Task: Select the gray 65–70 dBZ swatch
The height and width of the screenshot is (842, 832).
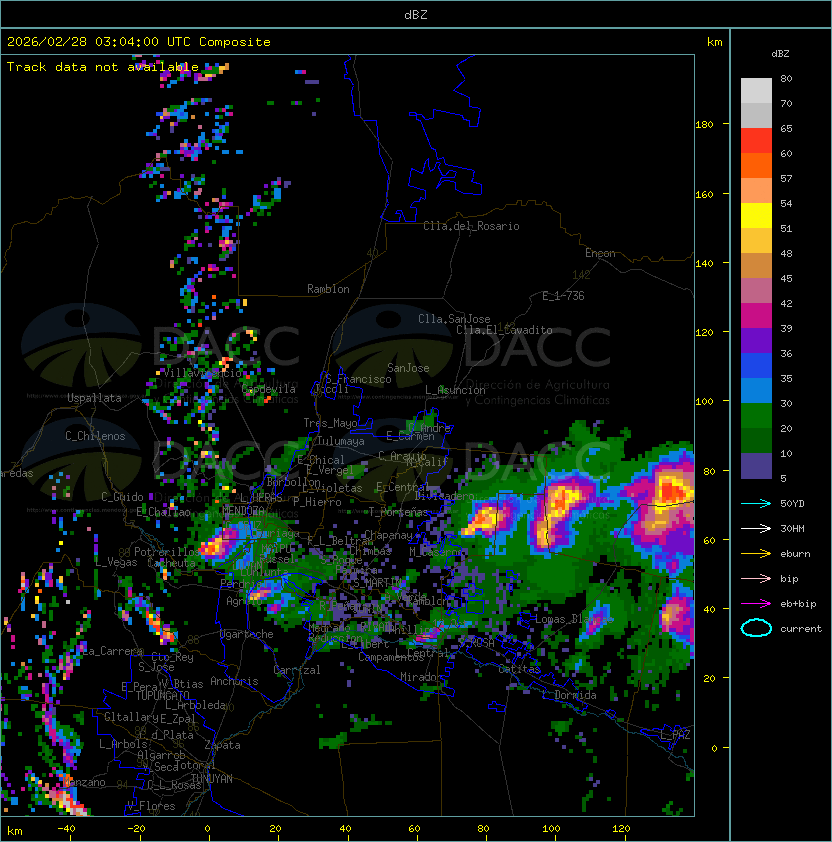Action: click(x=756, y=115)
